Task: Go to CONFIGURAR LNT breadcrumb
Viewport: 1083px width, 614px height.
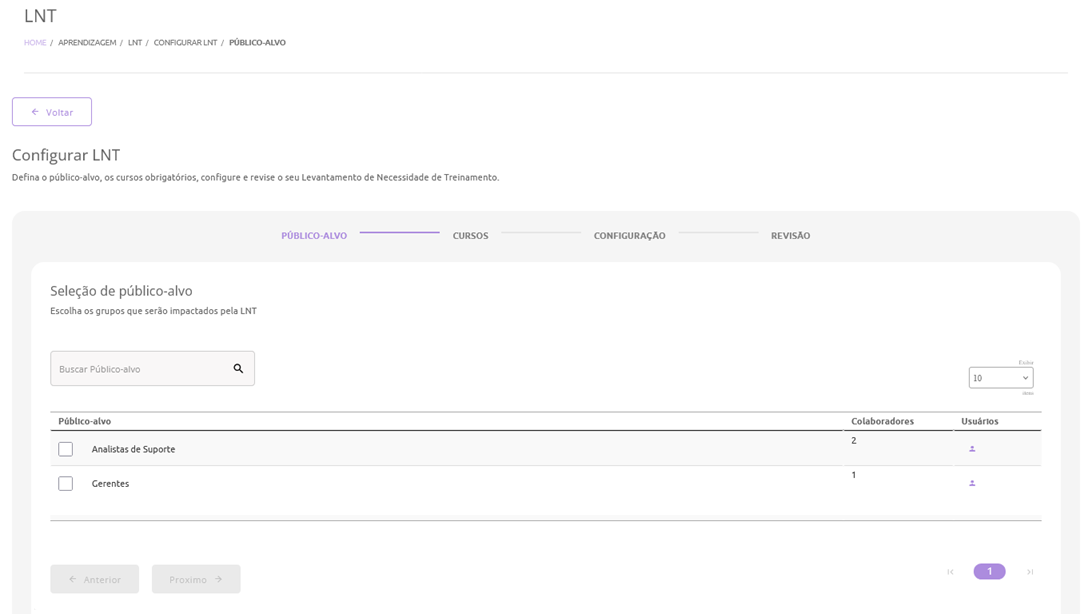Action: point(185,43)
